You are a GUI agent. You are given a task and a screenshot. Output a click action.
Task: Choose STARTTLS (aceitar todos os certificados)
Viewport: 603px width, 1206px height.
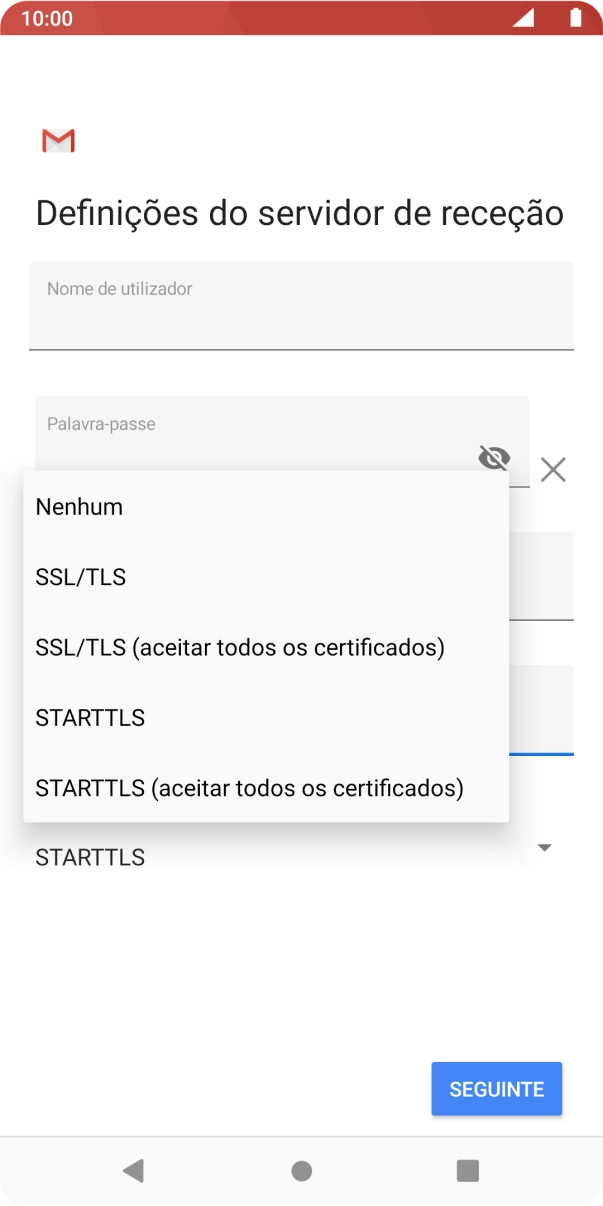pos(249,787)
